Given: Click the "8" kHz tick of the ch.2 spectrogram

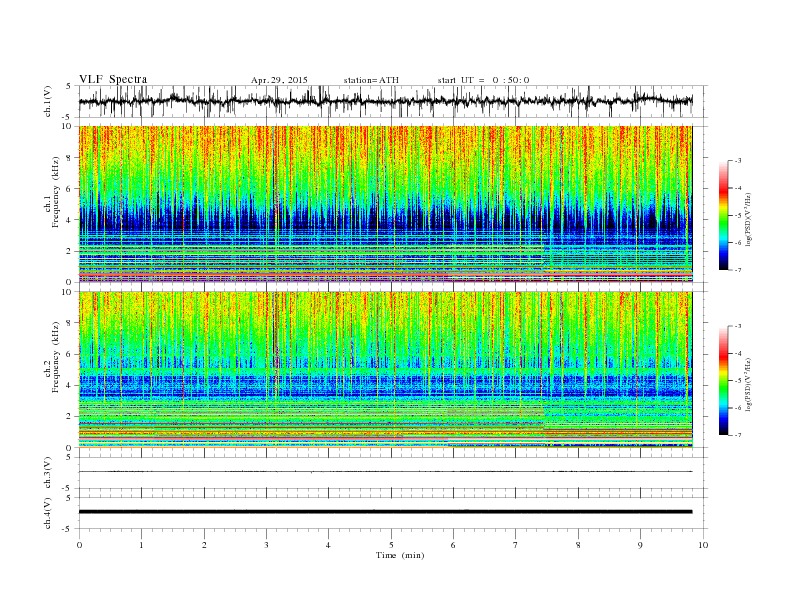Looking at the screenshot, I should (70, 323).
